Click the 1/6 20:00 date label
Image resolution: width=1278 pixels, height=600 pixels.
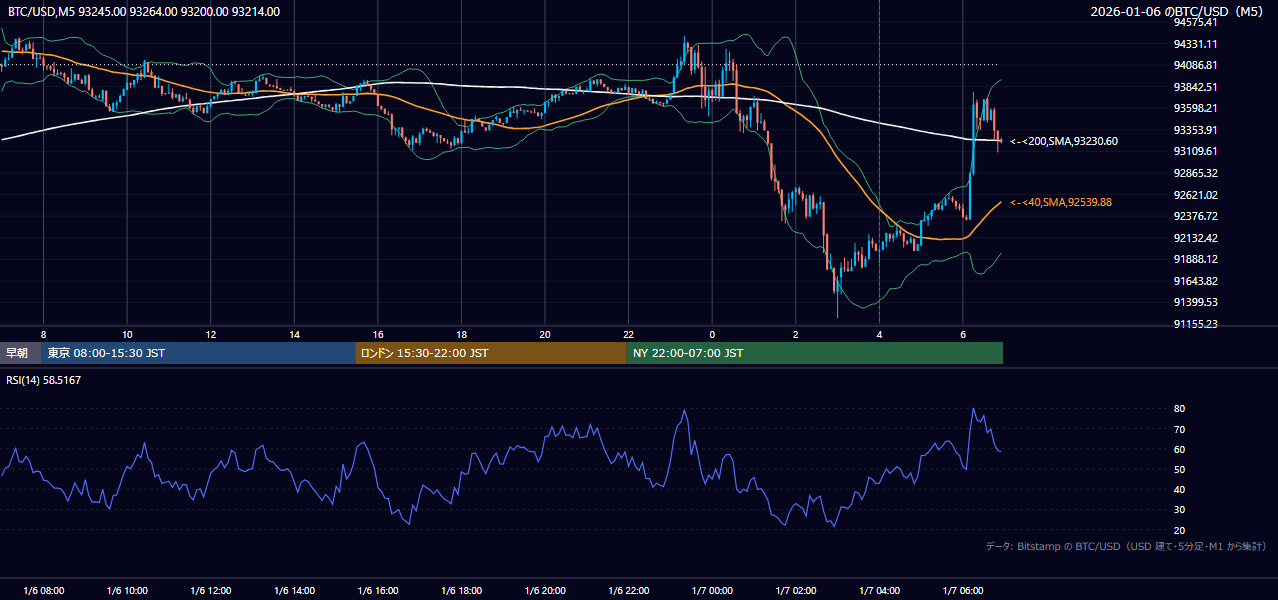[x=544, y=591]
